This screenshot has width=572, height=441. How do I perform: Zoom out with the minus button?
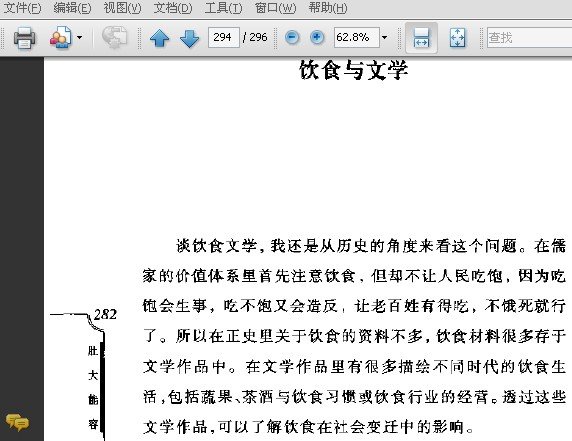pos(292,37)
